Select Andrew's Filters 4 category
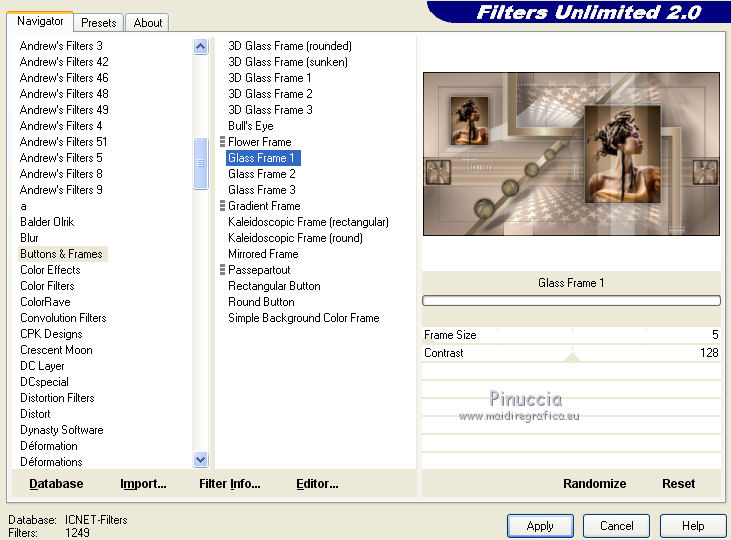The image size is (731, 540). click(x=61, y=125)
